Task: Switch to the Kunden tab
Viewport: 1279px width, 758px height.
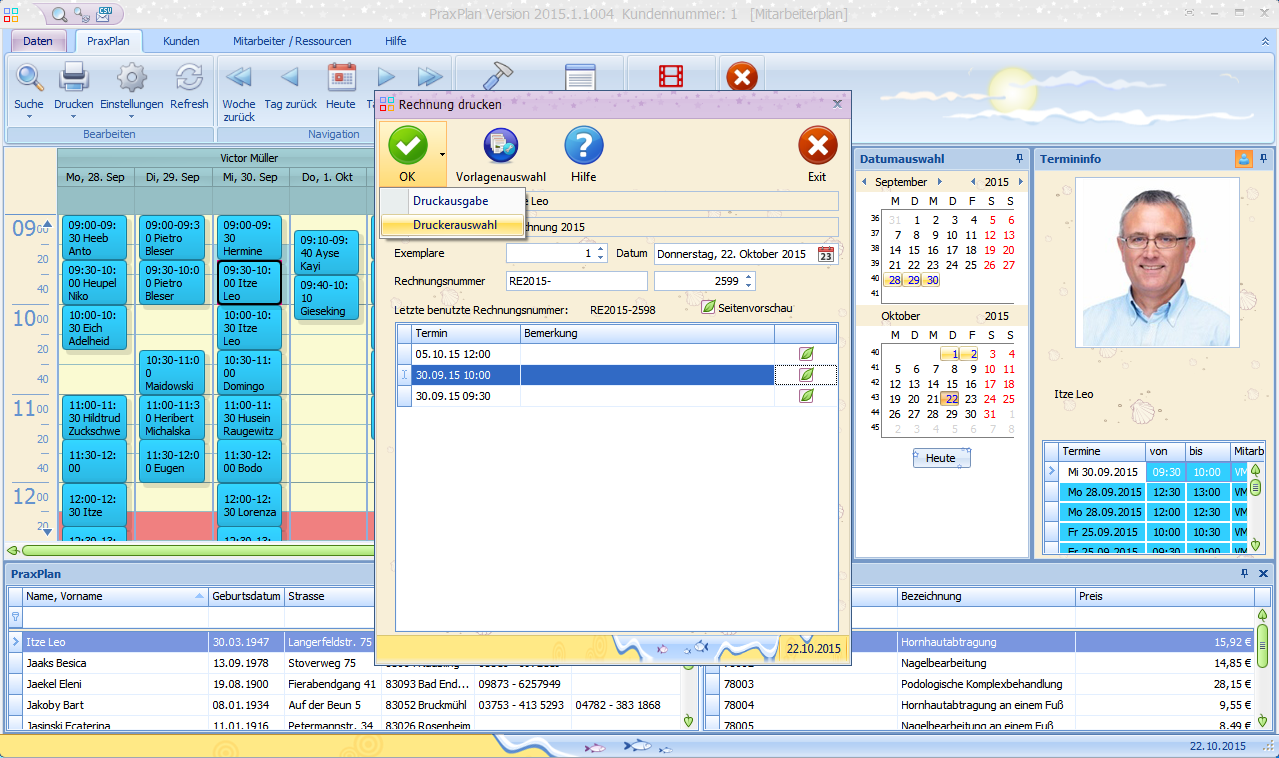Action: 182,41
